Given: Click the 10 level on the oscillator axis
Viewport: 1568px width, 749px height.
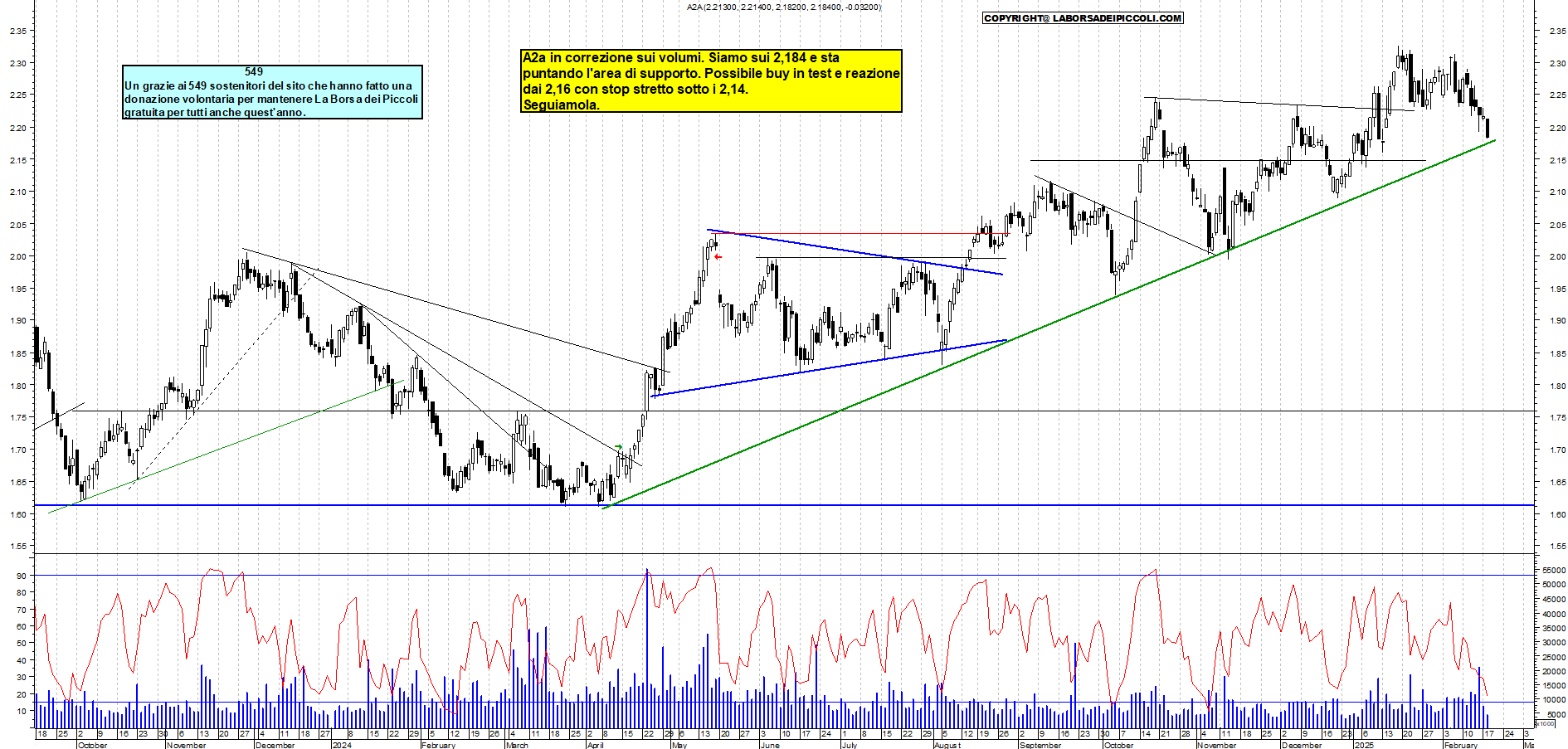Looking at the screenshot, I should click(x=21, y=711).
